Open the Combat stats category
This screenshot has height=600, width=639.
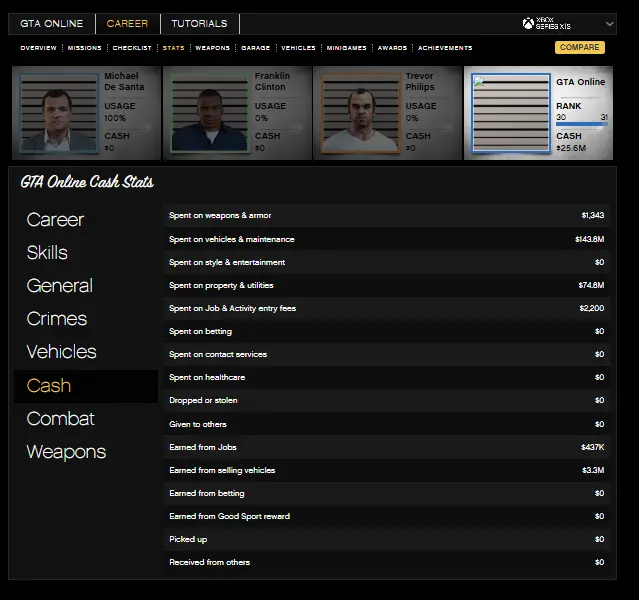tap(61, 419)
